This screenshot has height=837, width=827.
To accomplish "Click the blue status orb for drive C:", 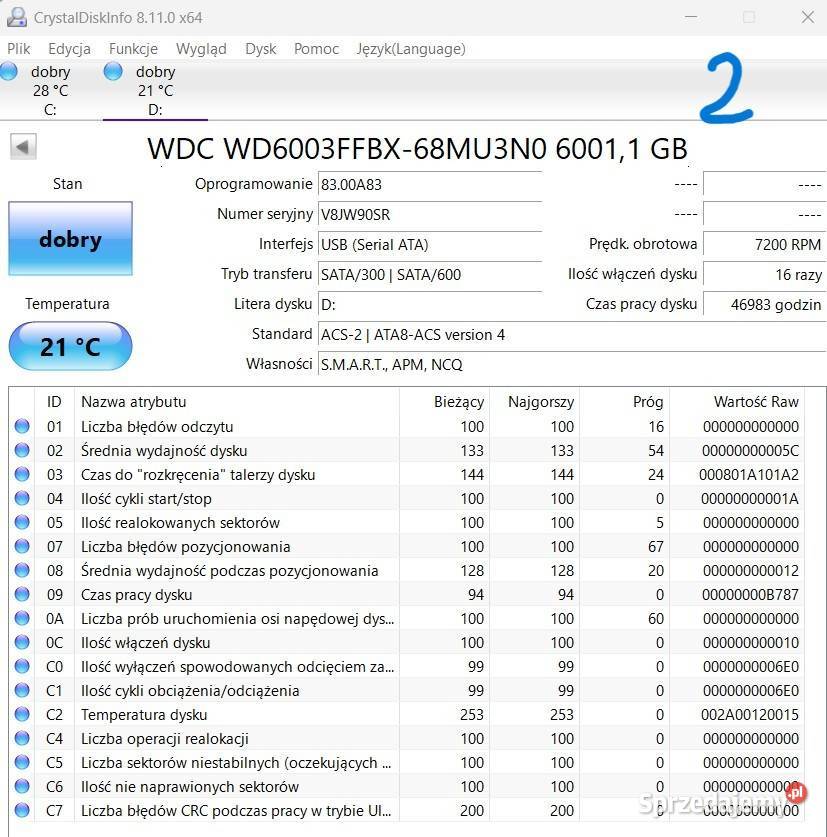I will click(x=9, y=71).
